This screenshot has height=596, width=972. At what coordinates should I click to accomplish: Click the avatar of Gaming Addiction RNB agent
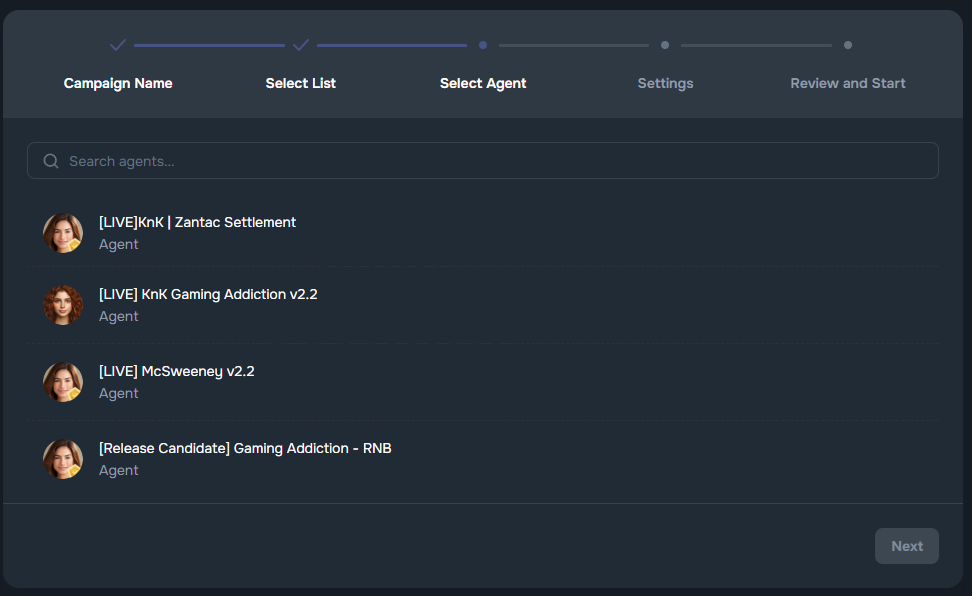click(62, 459)
